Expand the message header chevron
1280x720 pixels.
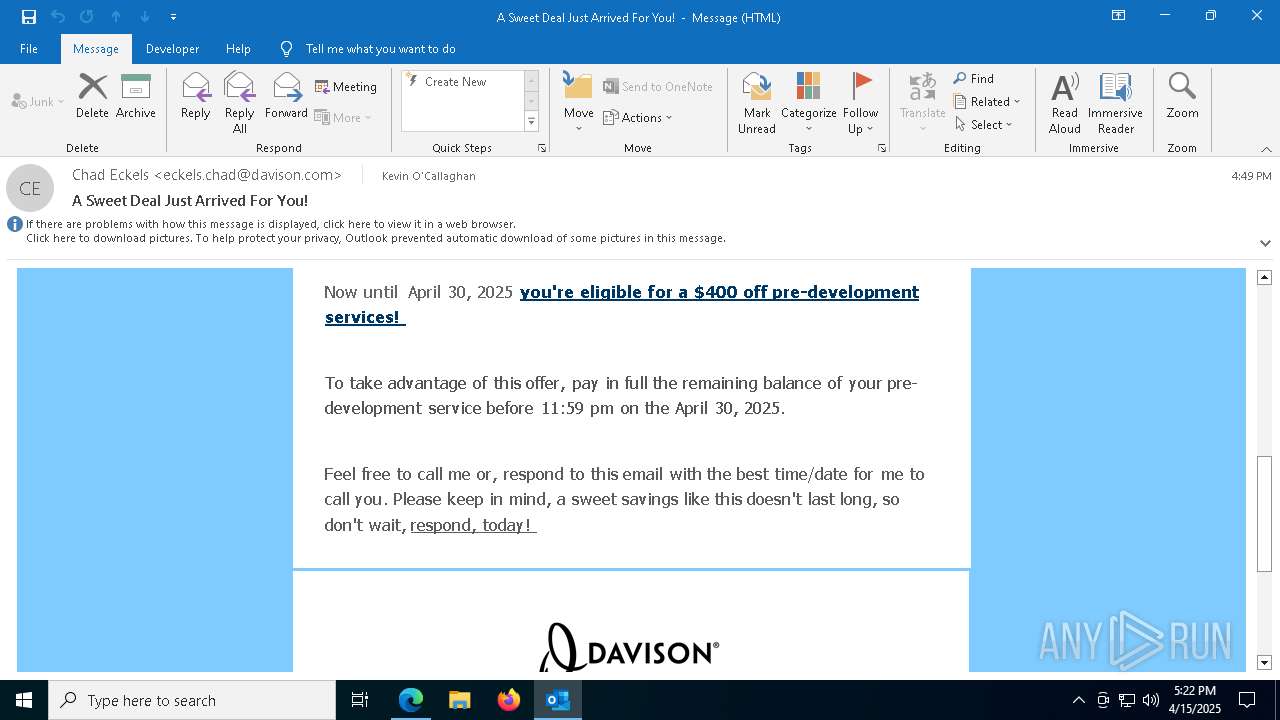[1265, 243]
